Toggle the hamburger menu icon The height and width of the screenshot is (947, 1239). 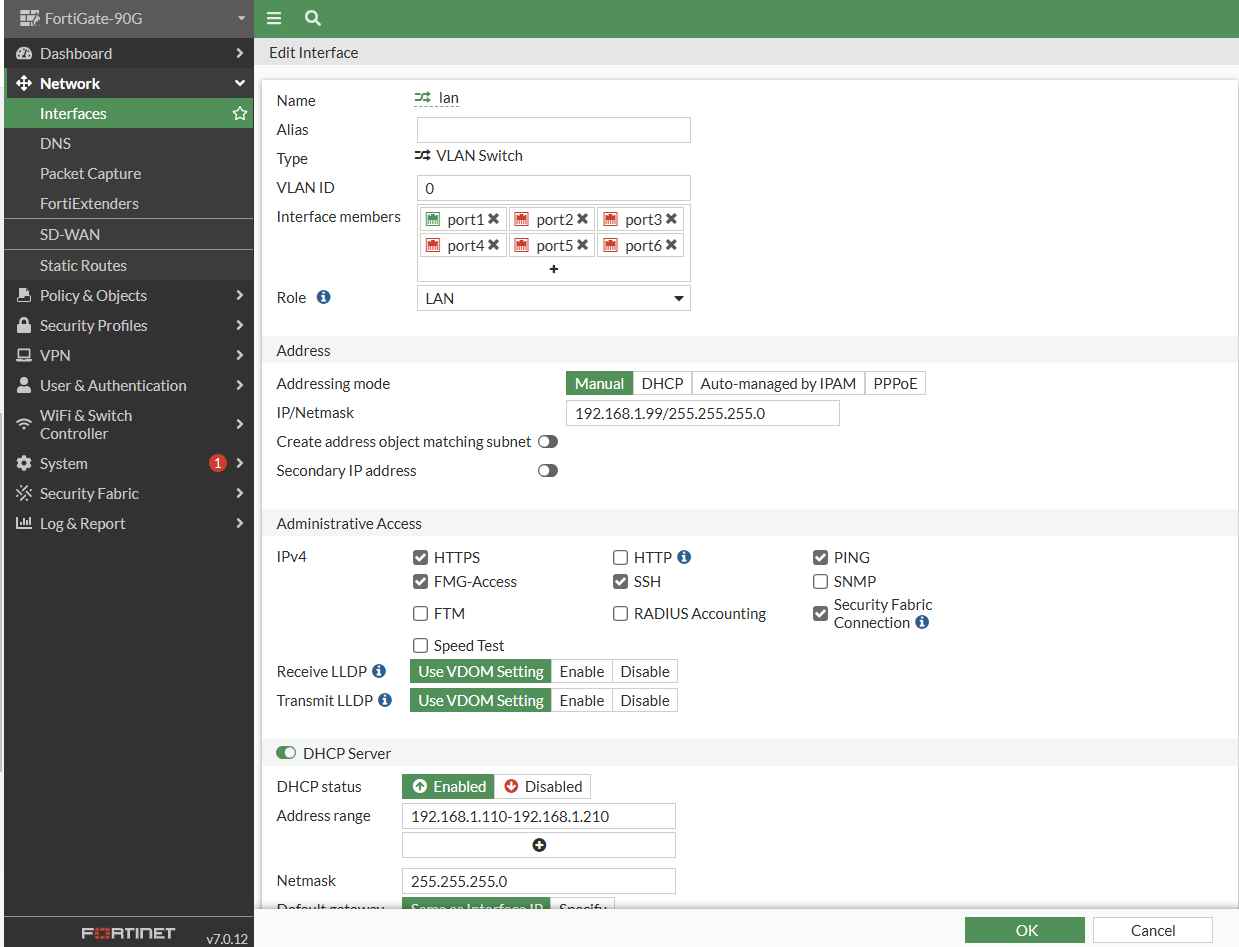coord(274,18)
